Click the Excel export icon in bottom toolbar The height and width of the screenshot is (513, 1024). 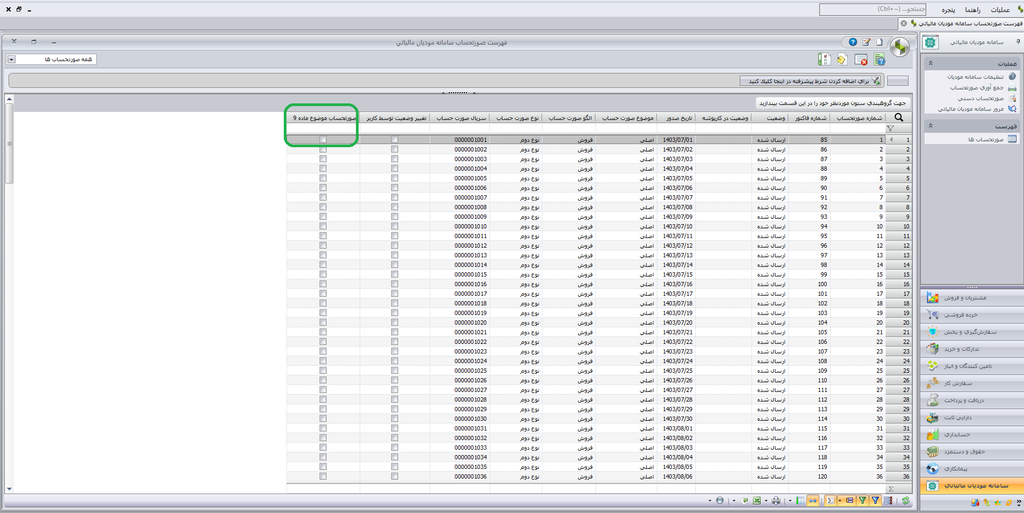click(757, 501)
